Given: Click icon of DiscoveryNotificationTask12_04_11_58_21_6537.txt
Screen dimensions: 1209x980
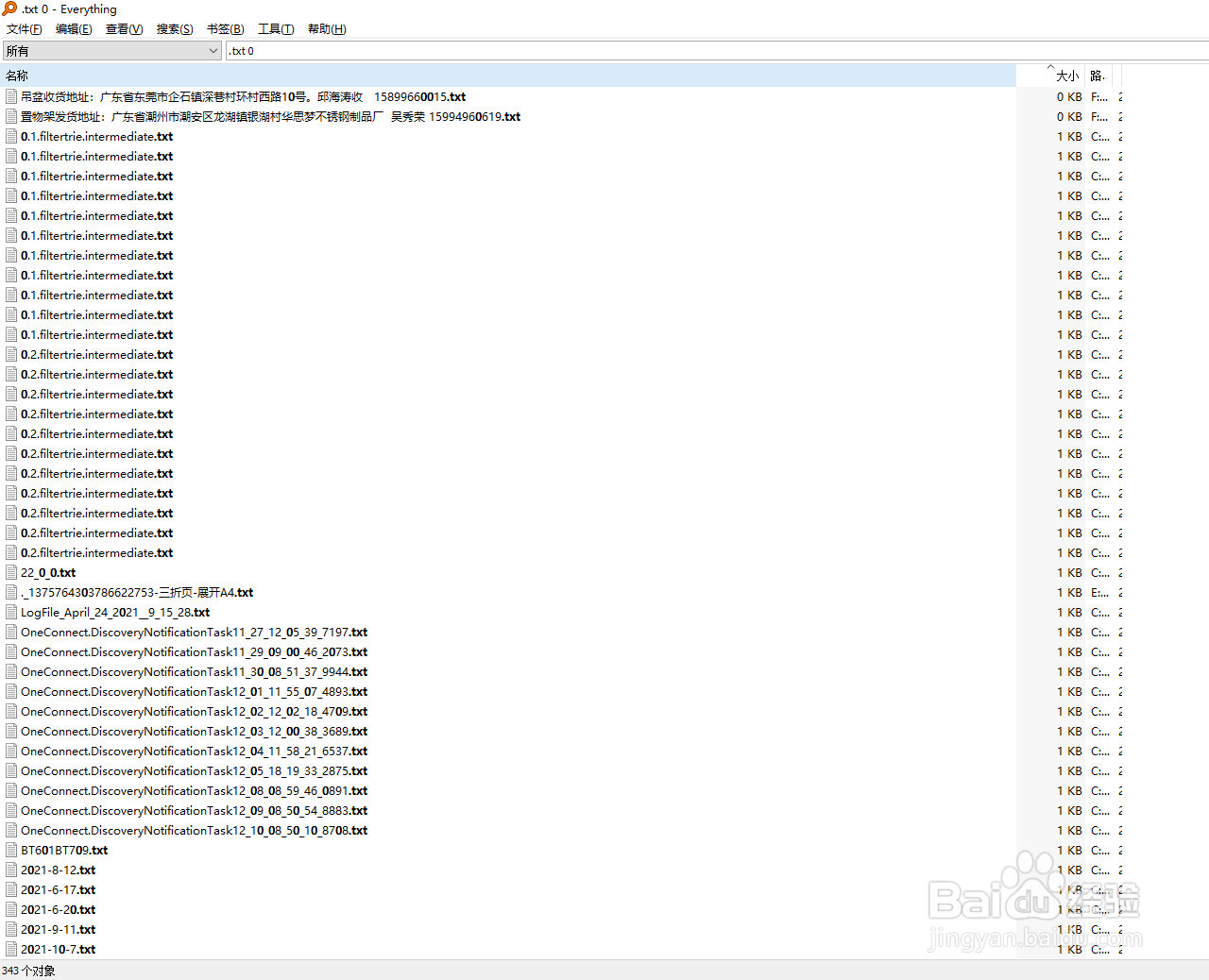Looking at the screenshot, I should pyautogui.click(x=11, y=752).
